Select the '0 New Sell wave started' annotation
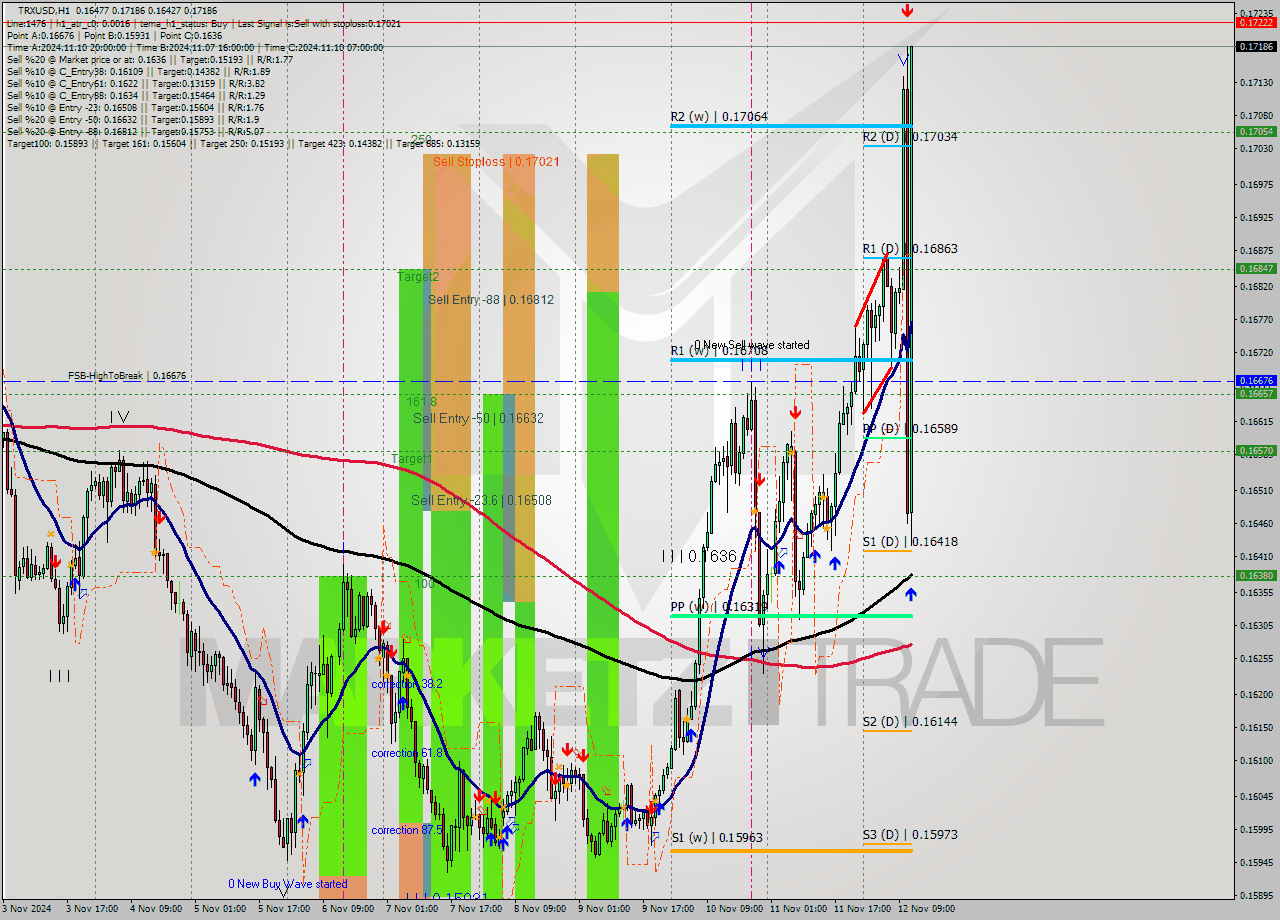The width and height of the screenshot is (1280, 920). click(x=751, y=345)
